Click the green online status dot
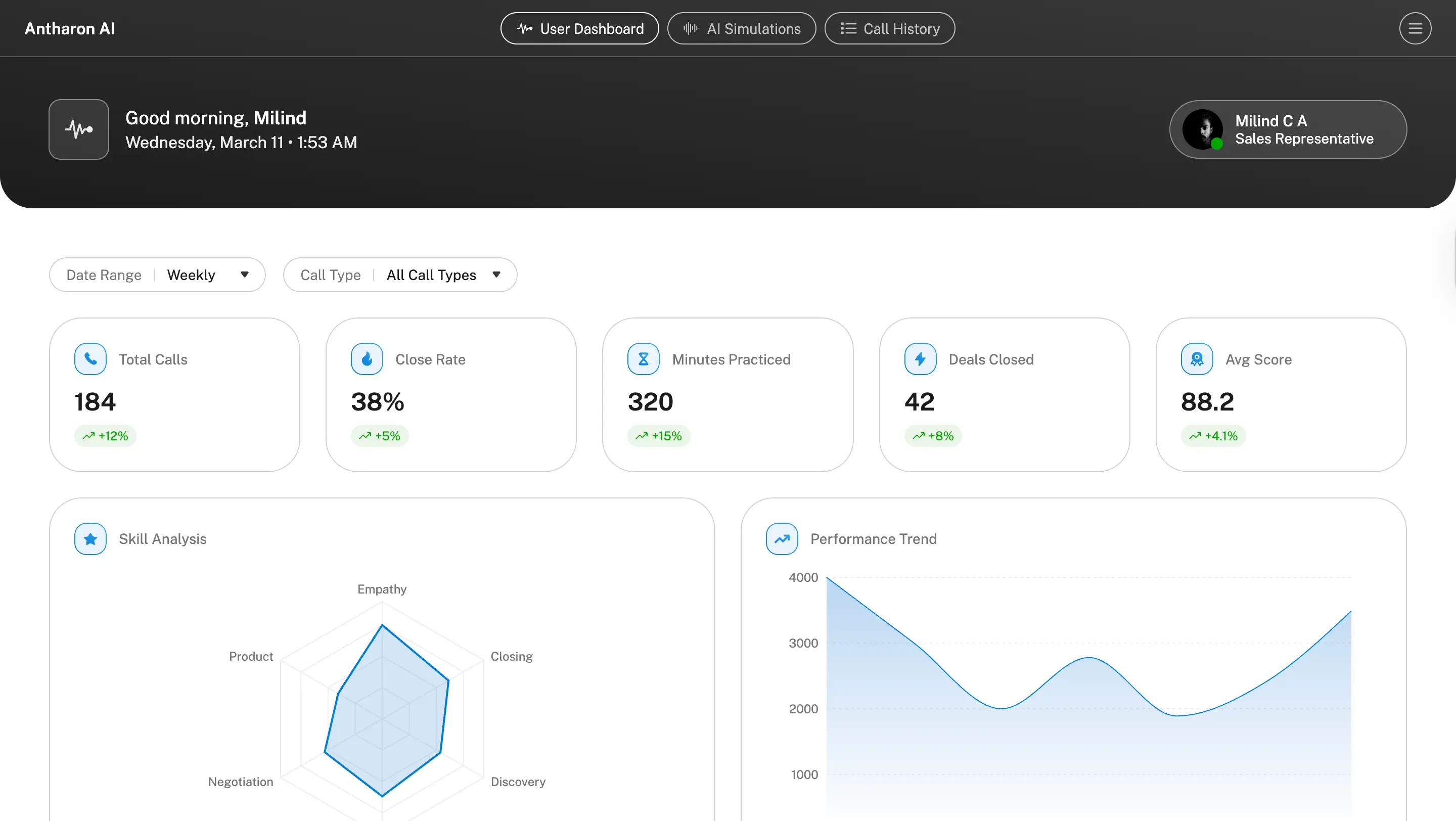This screenshot has width=1456, height=821. pos(1217,144)
